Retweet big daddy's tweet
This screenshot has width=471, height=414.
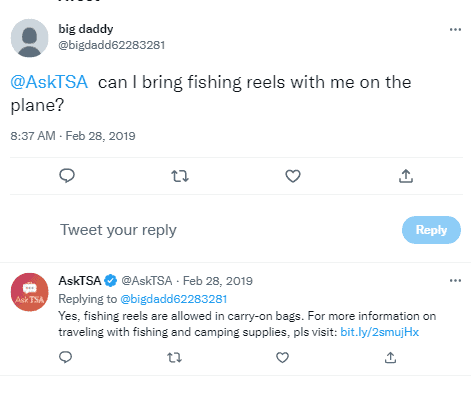(180, 176)
